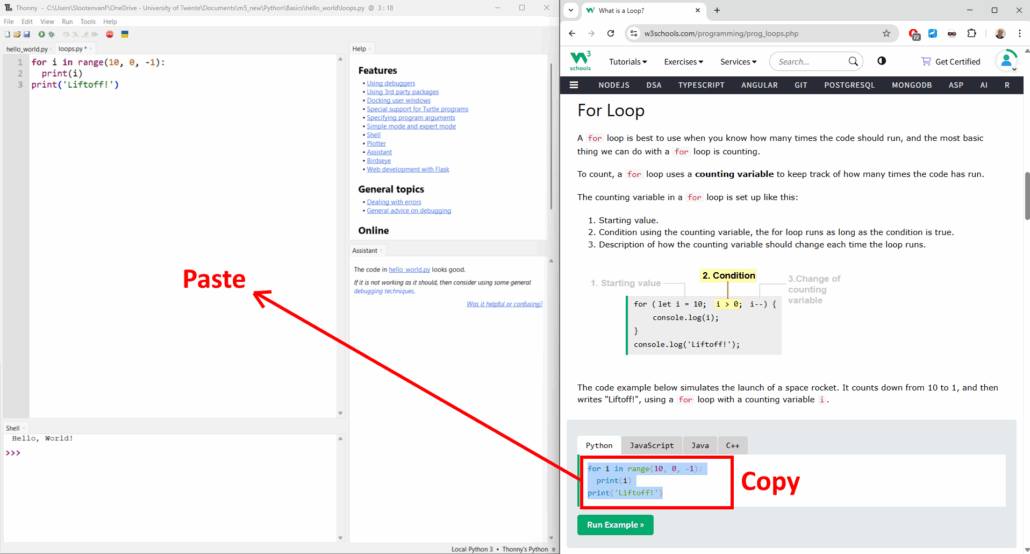Click the Step over debug icon
The height and width of the screenshot is (554, 1030).
(x=66, y=34)
